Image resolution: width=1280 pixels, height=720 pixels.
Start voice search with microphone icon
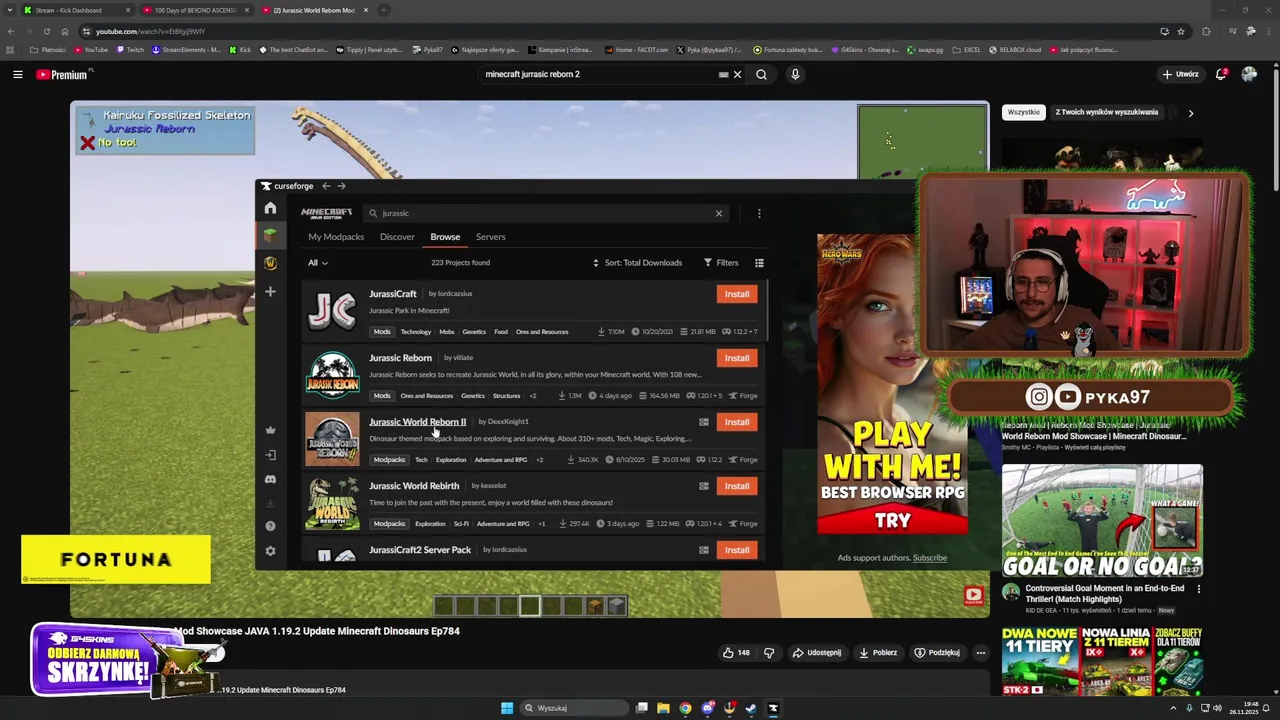(x=795, y=74)
